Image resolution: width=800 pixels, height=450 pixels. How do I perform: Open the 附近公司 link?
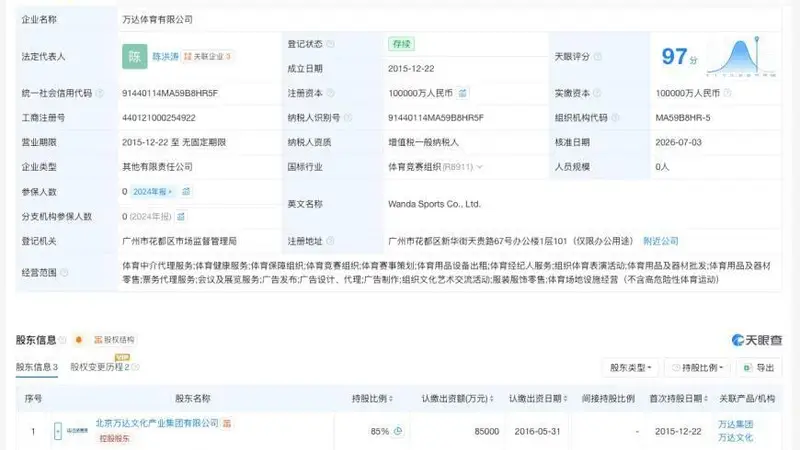[661, 241]
